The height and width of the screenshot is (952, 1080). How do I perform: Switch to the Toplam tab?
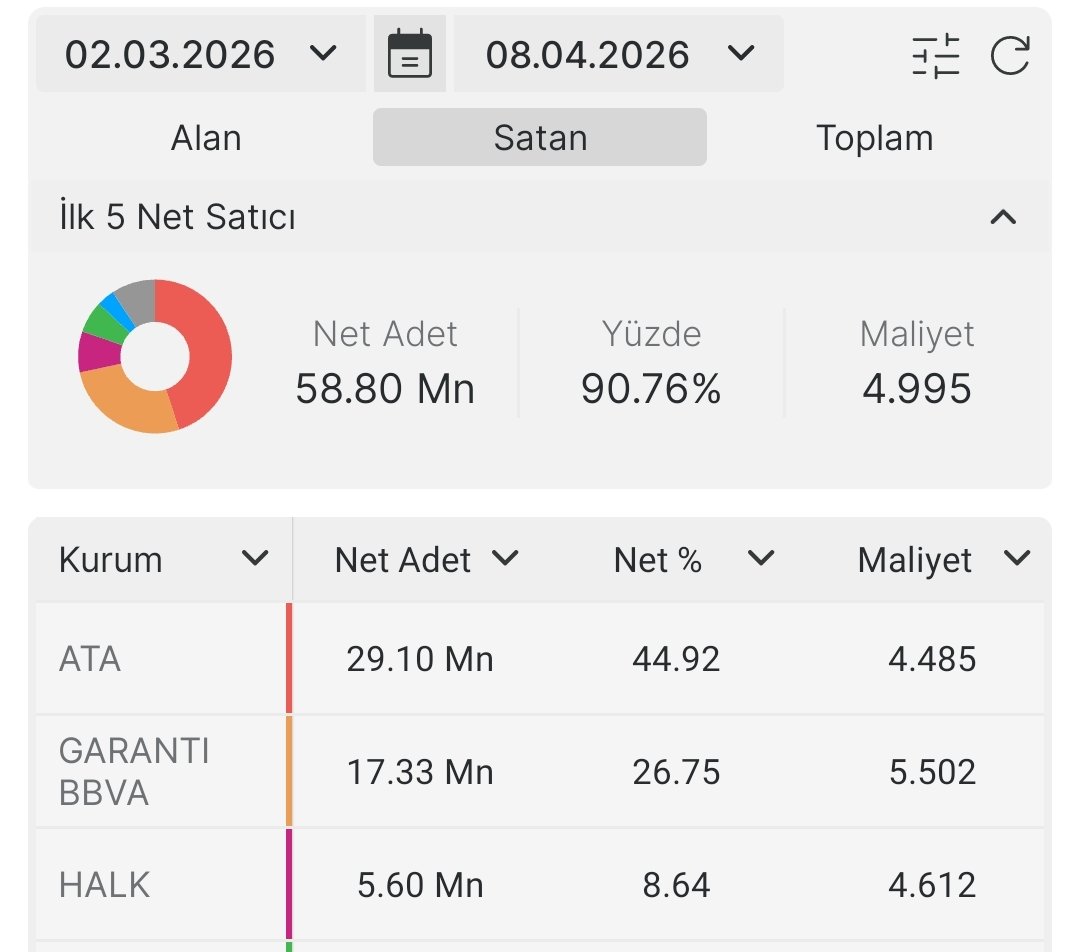875,137
